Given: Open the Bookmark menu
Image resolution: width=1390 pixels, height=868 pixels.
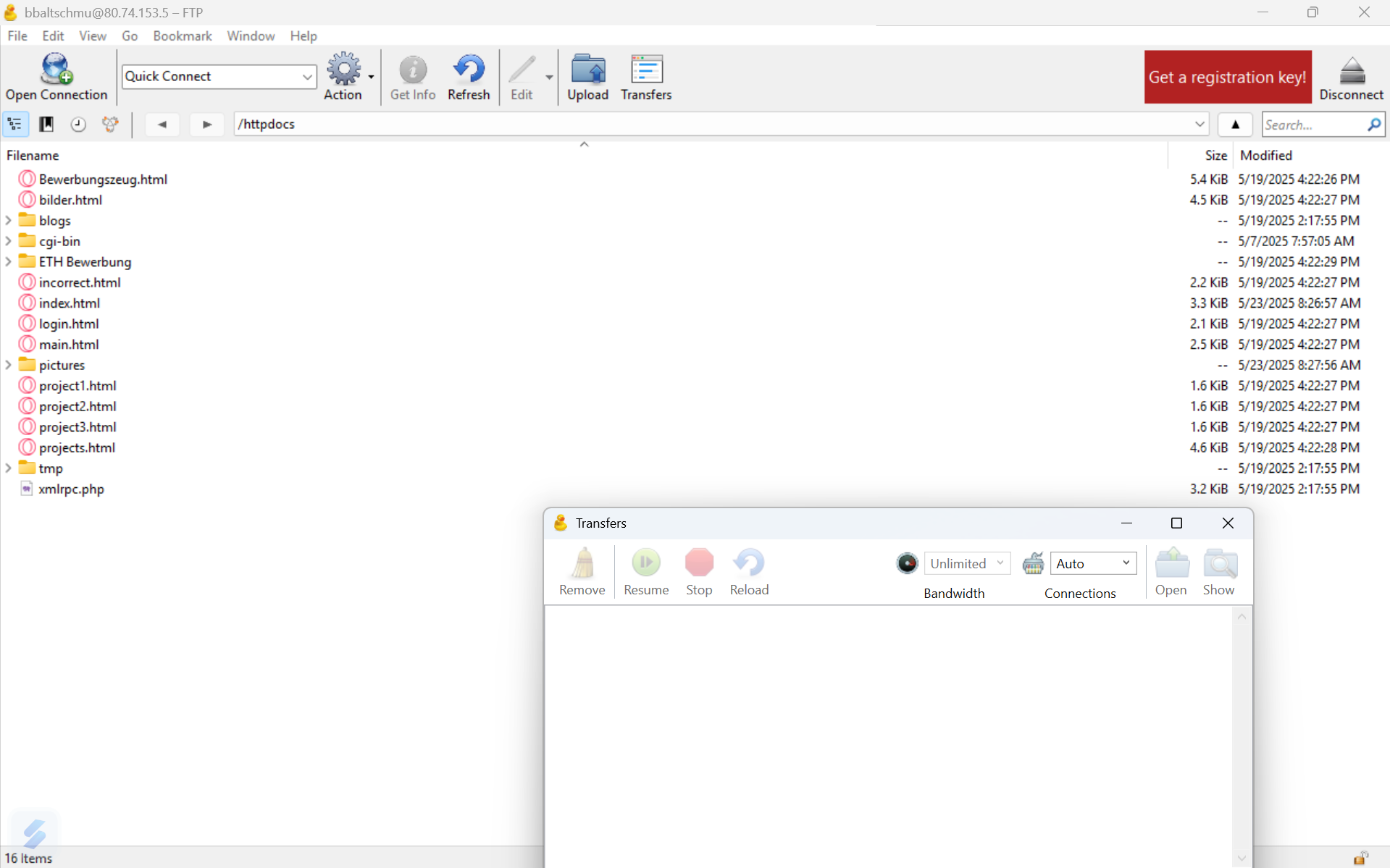Looking at the screenshot, I should pyautogui.click(x=182, y=35).
